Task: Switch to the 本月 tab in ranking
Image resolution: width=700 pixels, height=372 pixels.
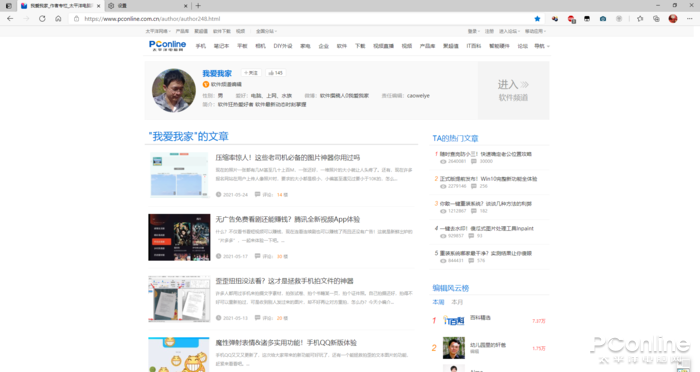Action: (457, 302)
